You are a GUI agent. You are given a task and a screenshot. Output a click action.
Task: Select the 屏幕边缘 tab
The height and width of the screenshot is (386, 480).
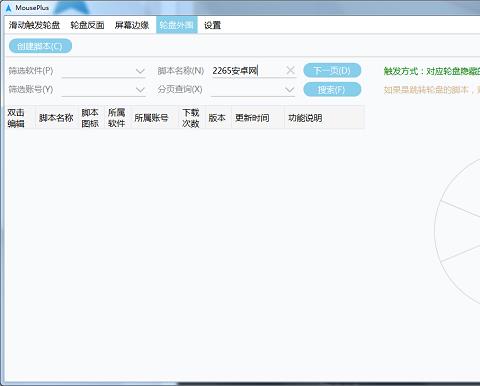pos(132,25)
